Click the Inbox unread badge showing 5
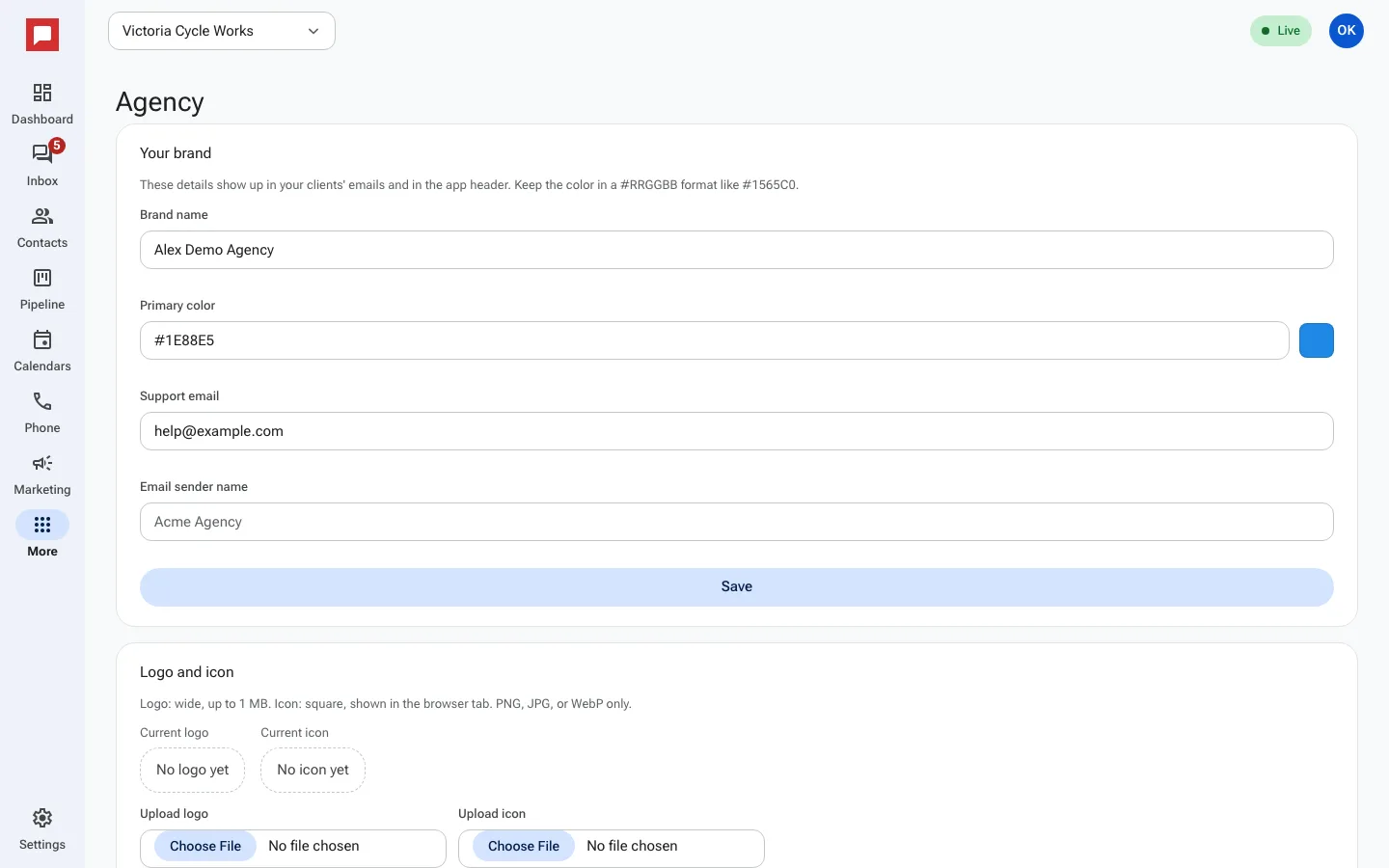 (57, 146)
